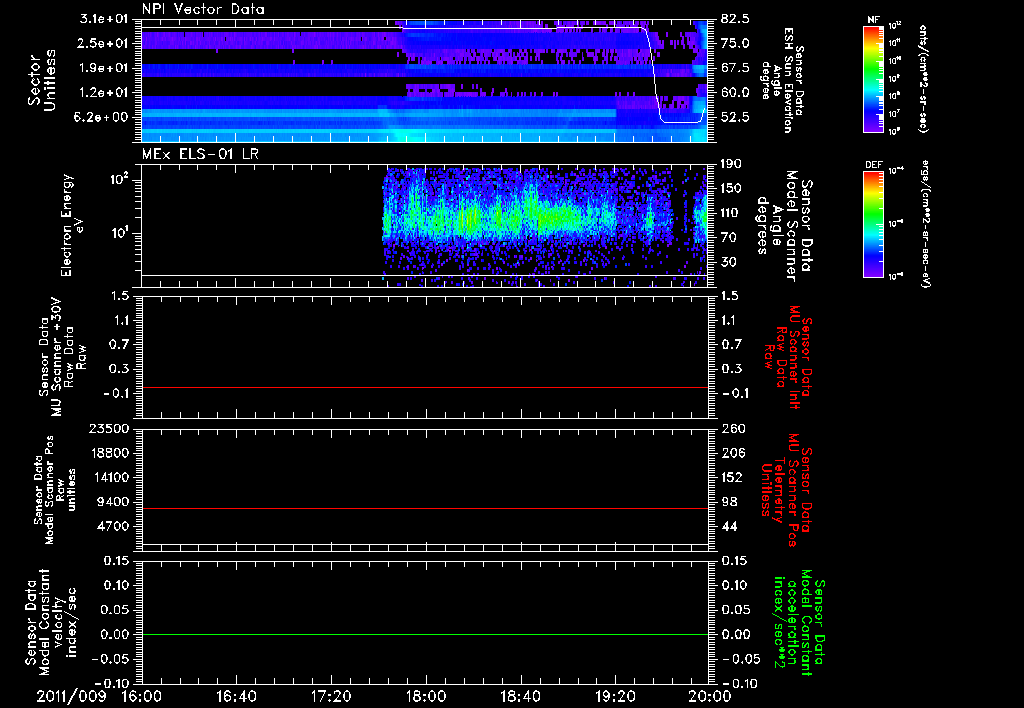1024x708 pixels.
Task: Click the 16:00 time tick label
Action: [142, 696]
